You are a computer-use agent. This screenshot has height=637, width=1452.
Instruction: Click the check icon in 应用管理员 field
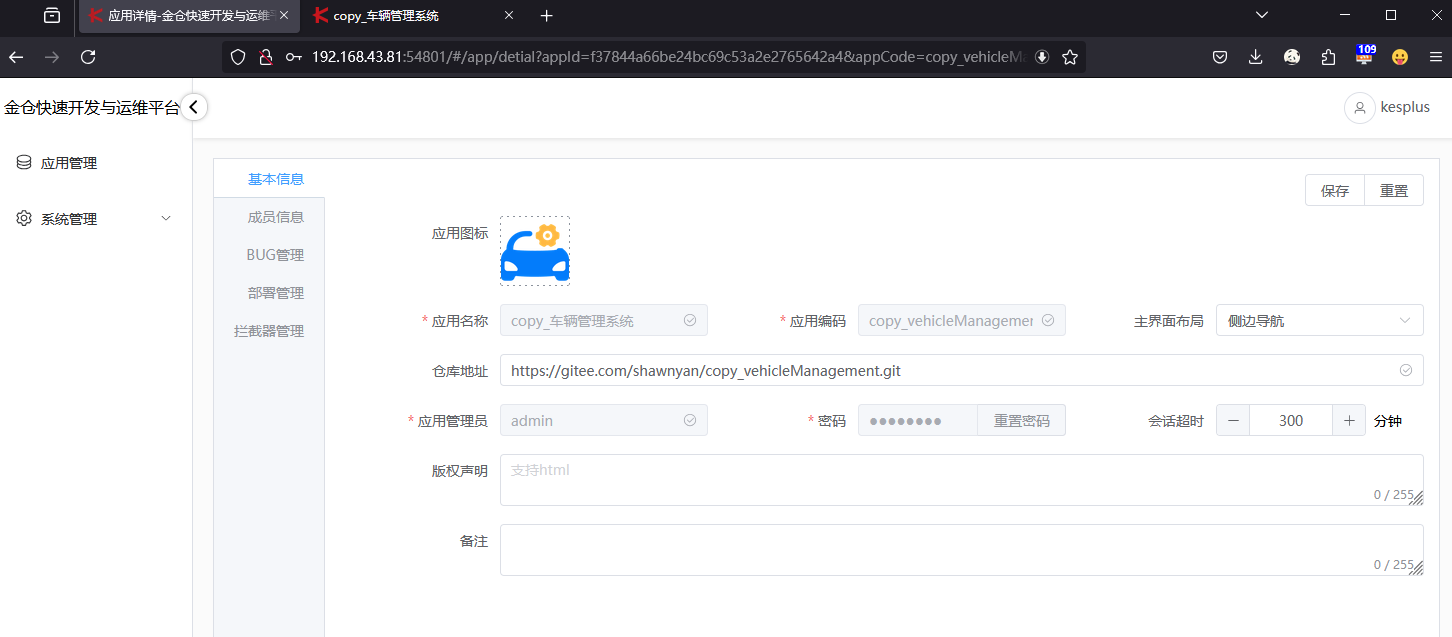click(690, 421)
